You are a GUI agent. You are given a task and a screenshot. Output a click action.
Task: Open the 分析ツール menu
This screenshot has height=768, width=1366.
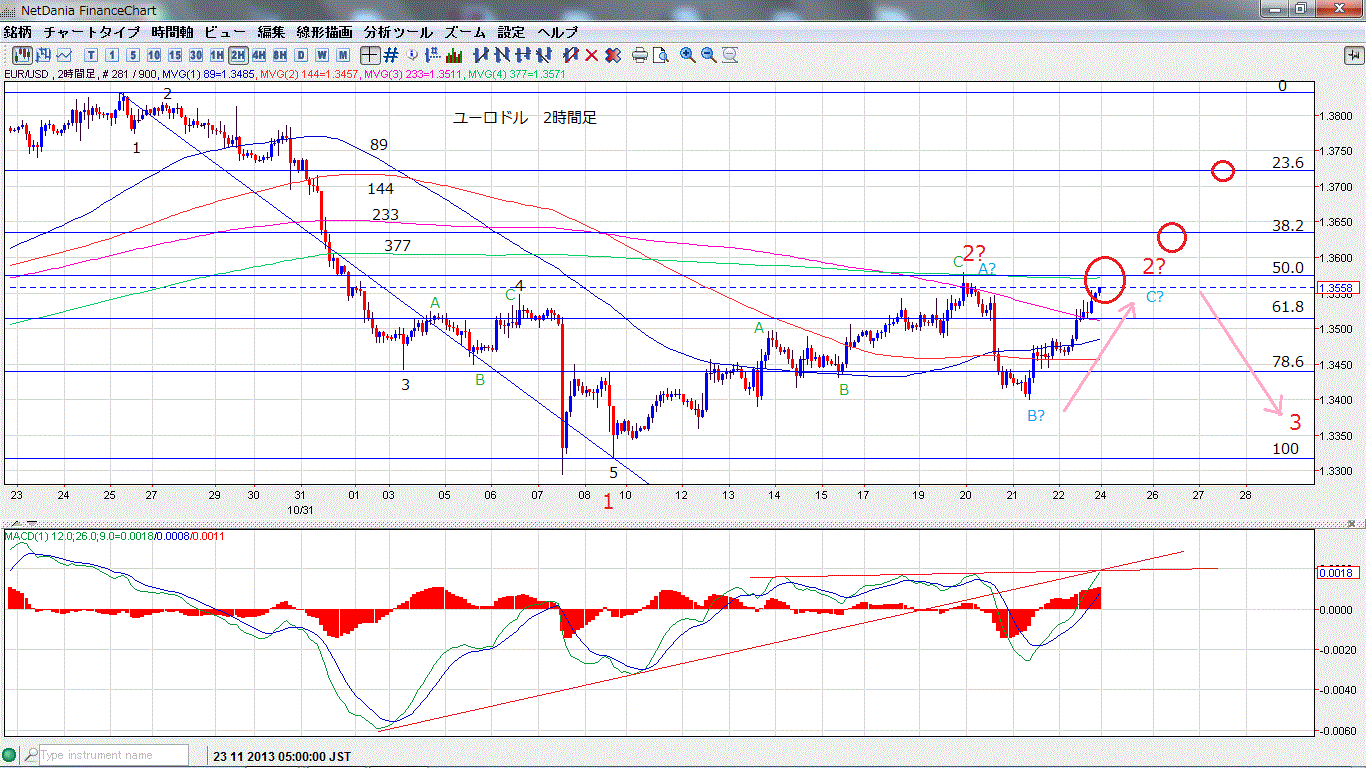coord(399,32)
